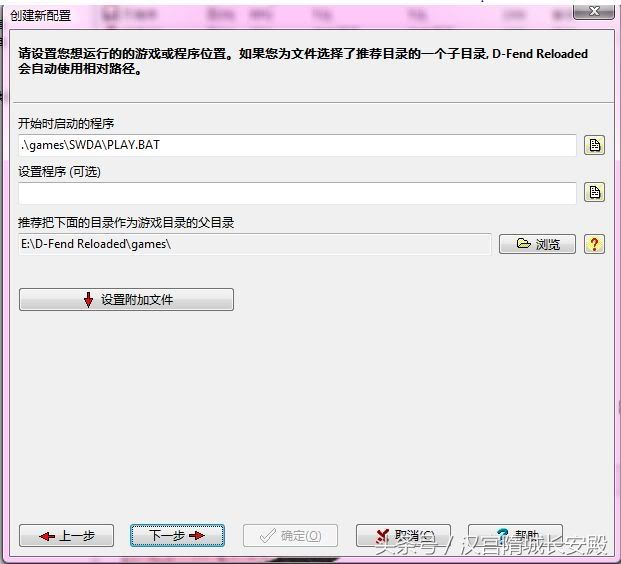Viewport: 621px width, 564px height.
Task: Click the file browse icon beside the setup program field
Action: pyautogui.click(x=594, y=192)
